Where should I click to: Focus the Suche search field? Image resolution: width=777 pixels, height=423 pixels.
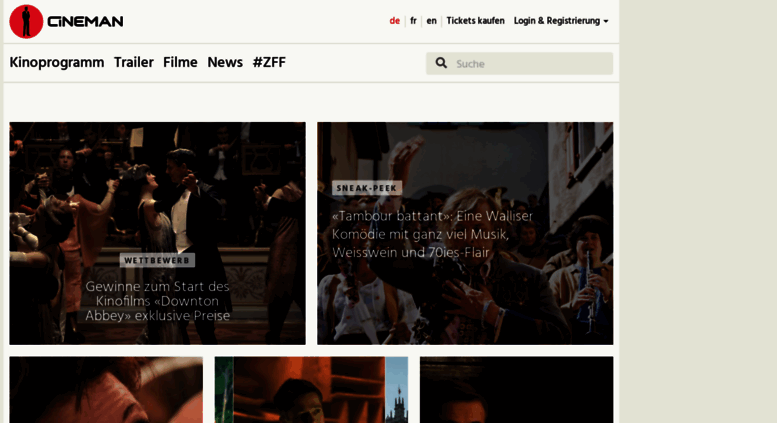point(519,63)
